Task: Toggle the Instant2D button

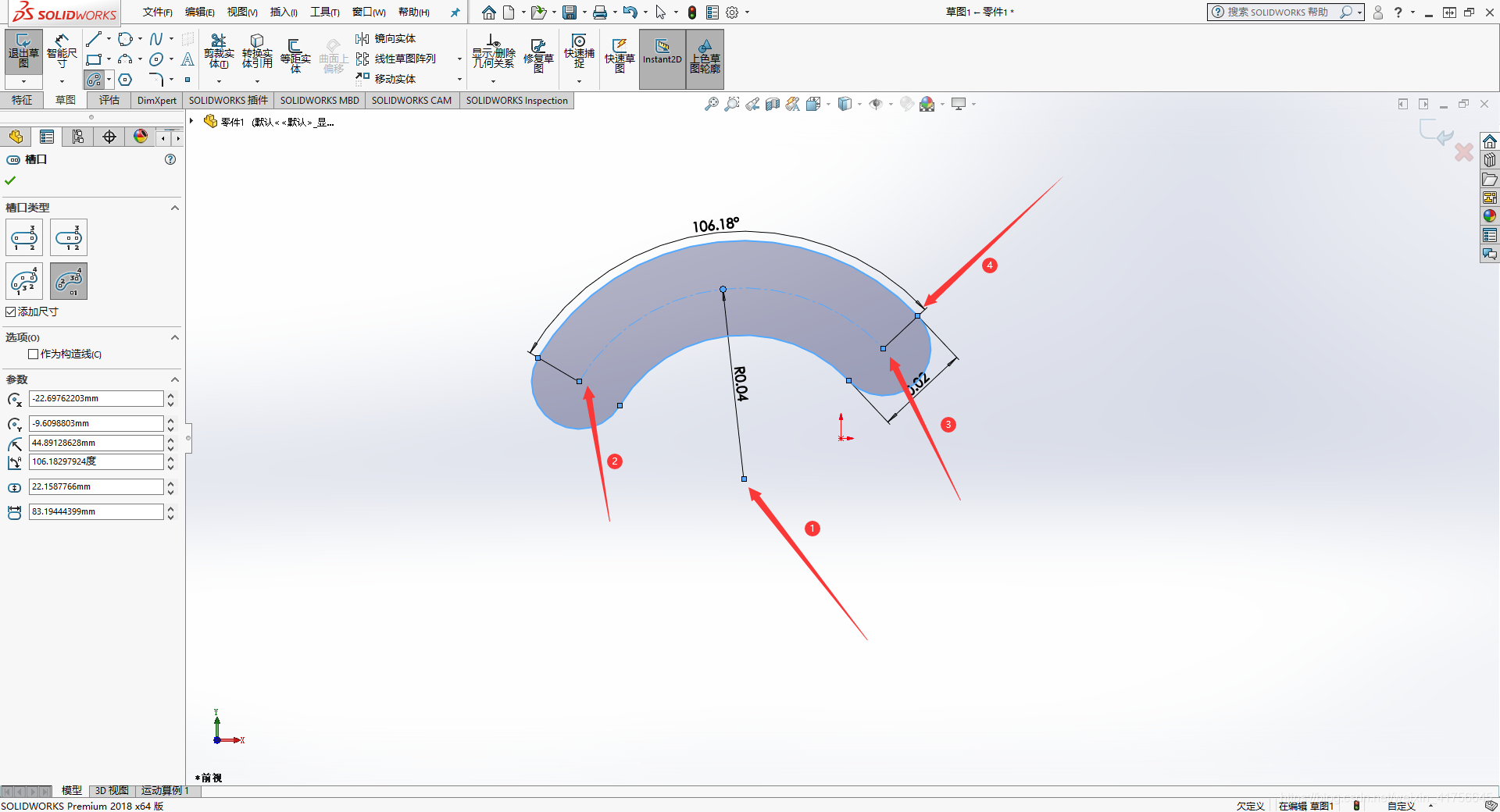Action: 662,59
